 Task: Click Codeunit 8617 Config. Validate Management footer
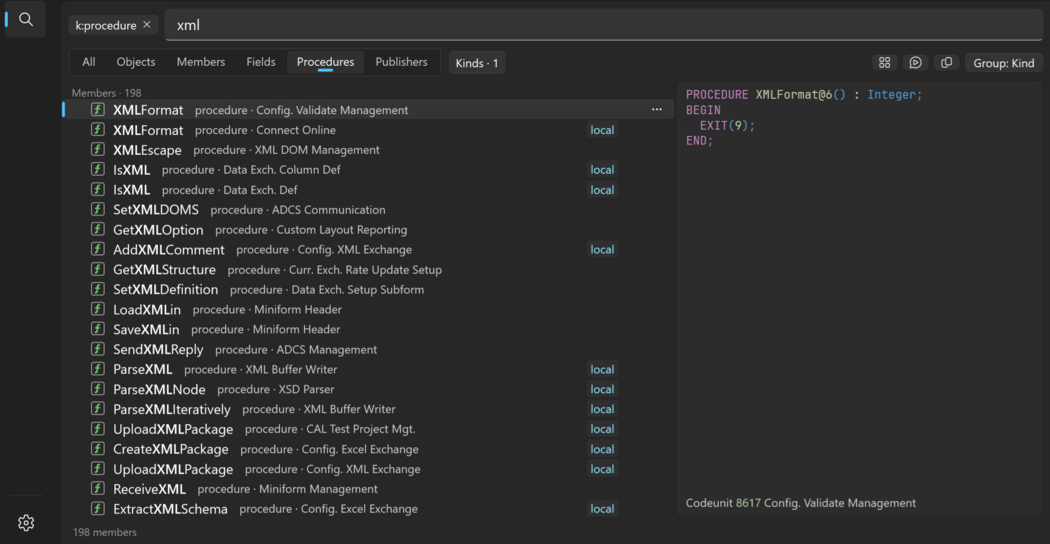point(801,502)
